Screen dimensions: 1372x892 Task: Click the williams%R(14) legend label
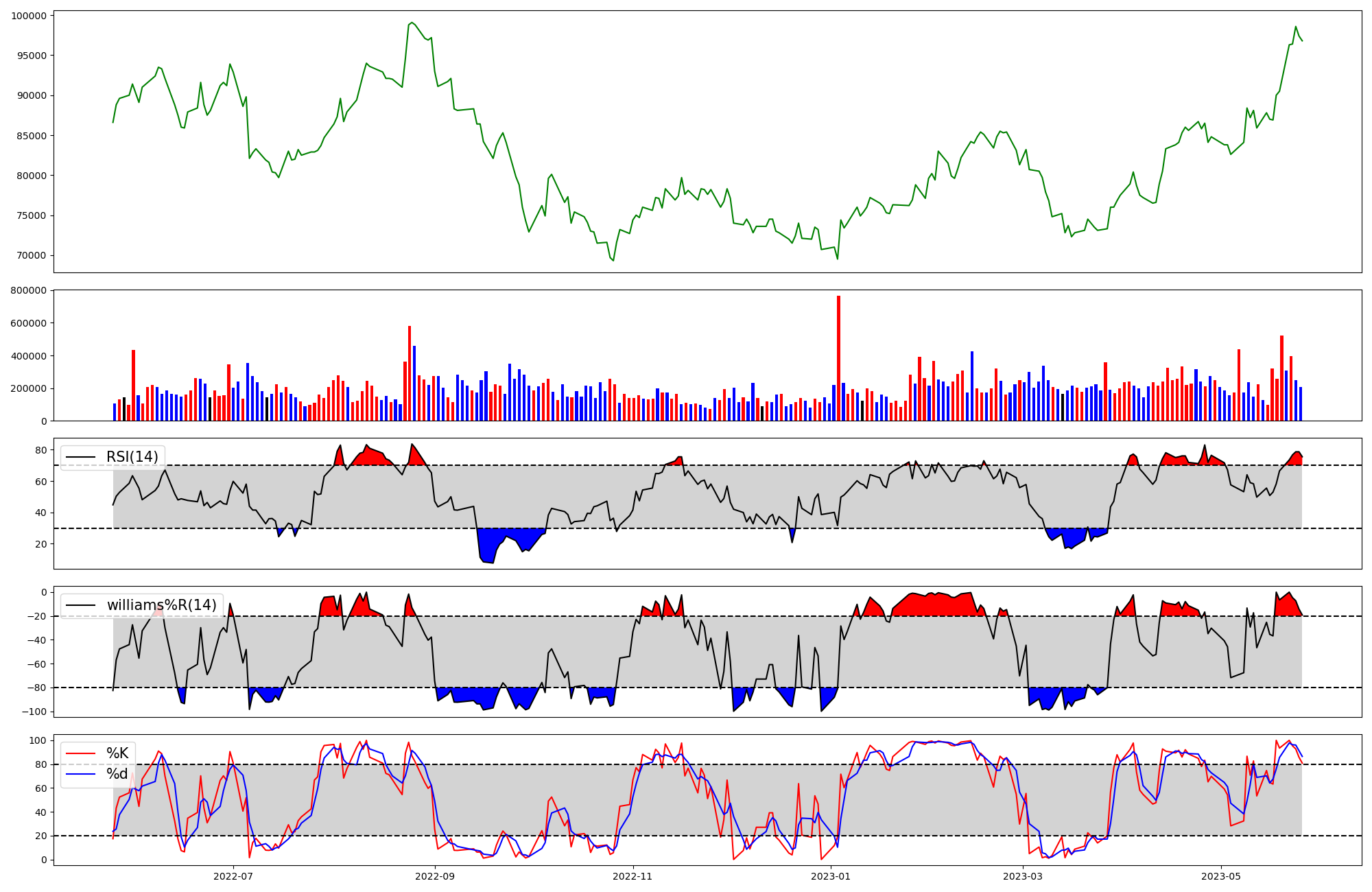click(161, 605)
